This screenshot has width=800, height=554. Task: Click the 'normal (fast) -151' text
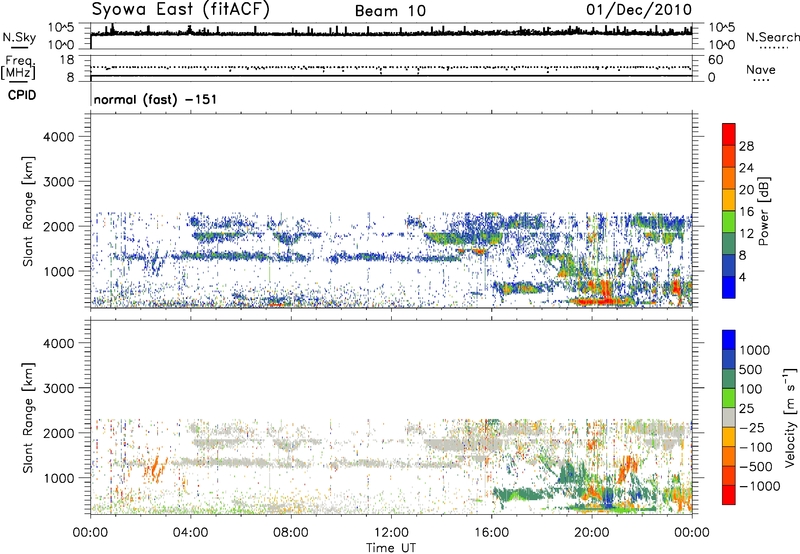point(155,99)
